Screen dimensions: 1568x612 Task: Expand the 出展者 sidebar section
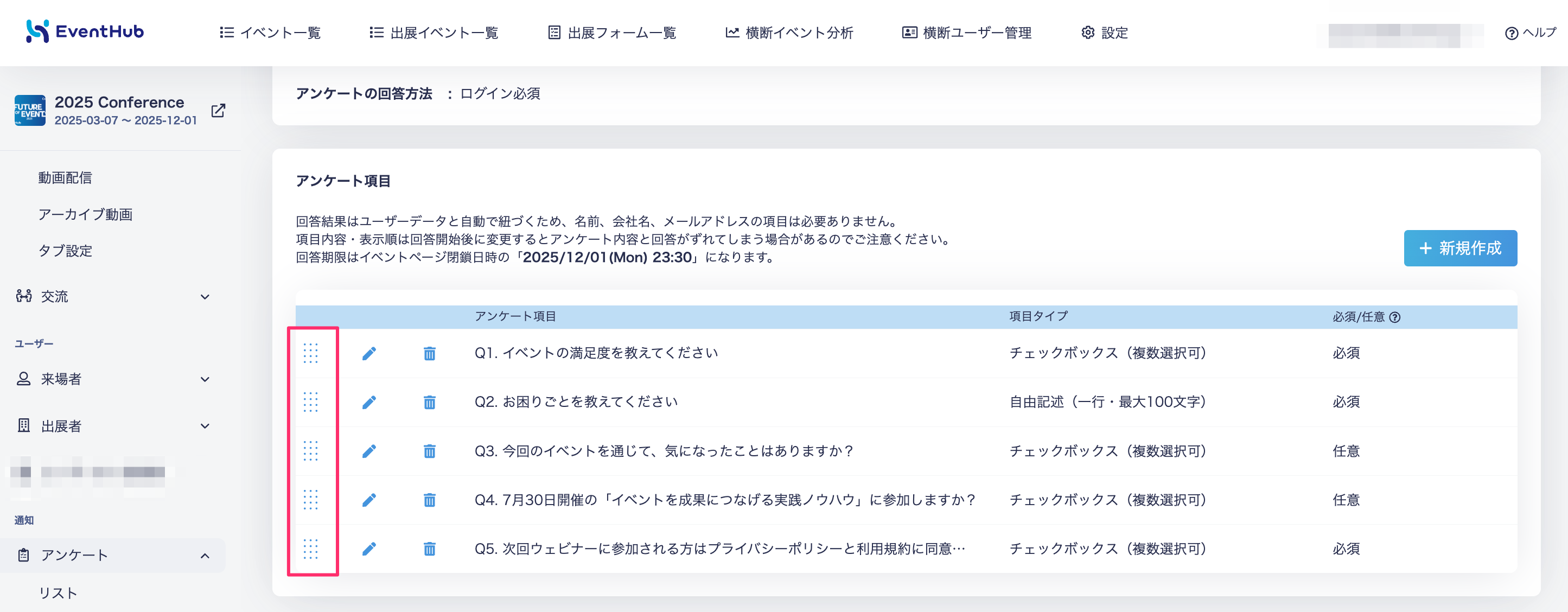pos(113,426)
